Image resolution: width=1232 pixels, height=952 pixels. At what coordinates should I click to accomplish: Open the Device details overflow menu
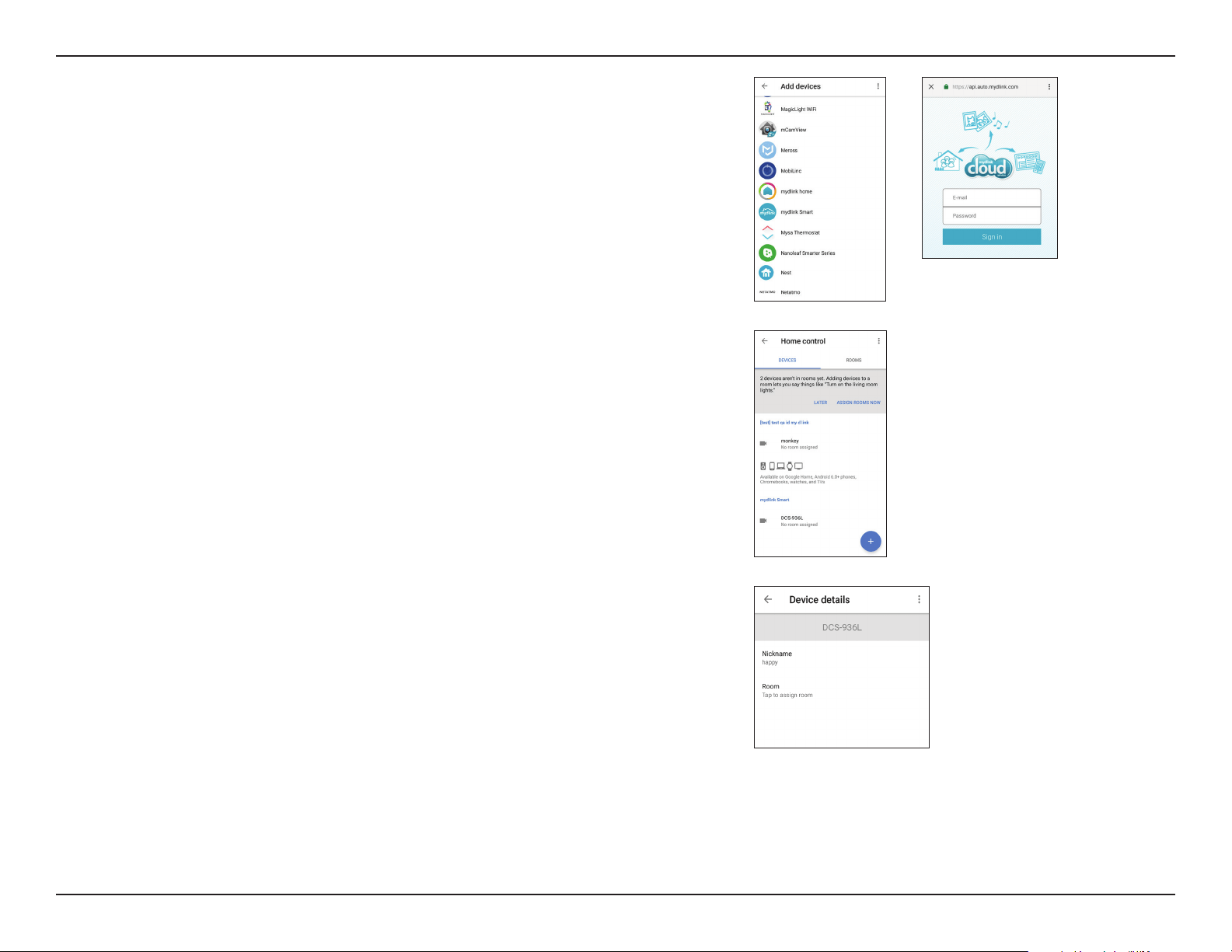point(919,599)
